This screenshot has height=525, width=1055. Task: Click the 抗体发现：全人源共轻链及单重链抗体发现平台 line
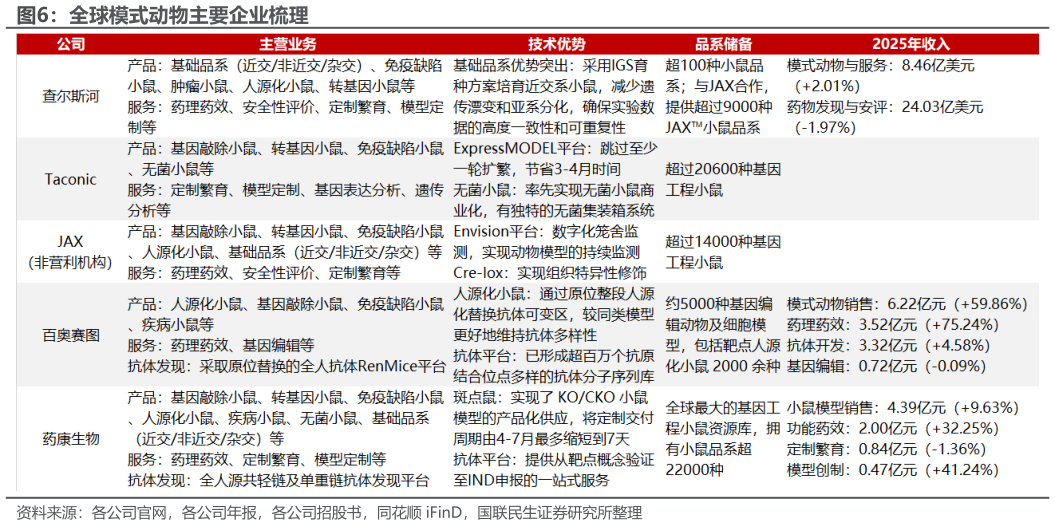[x=278, y=481]
